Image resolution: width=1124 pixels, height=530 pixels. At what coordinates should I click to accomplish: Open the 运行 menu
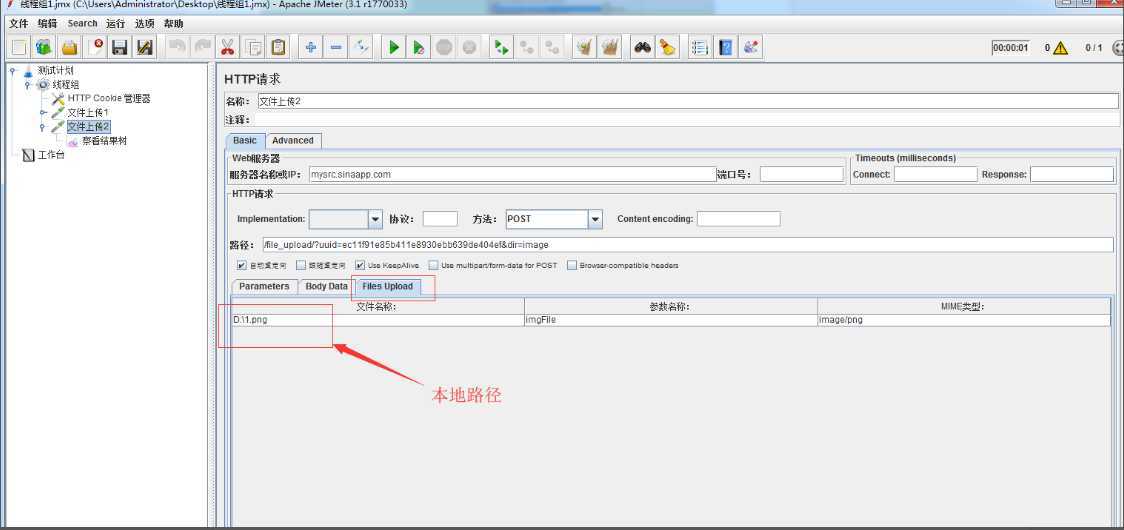click(115, 23)
